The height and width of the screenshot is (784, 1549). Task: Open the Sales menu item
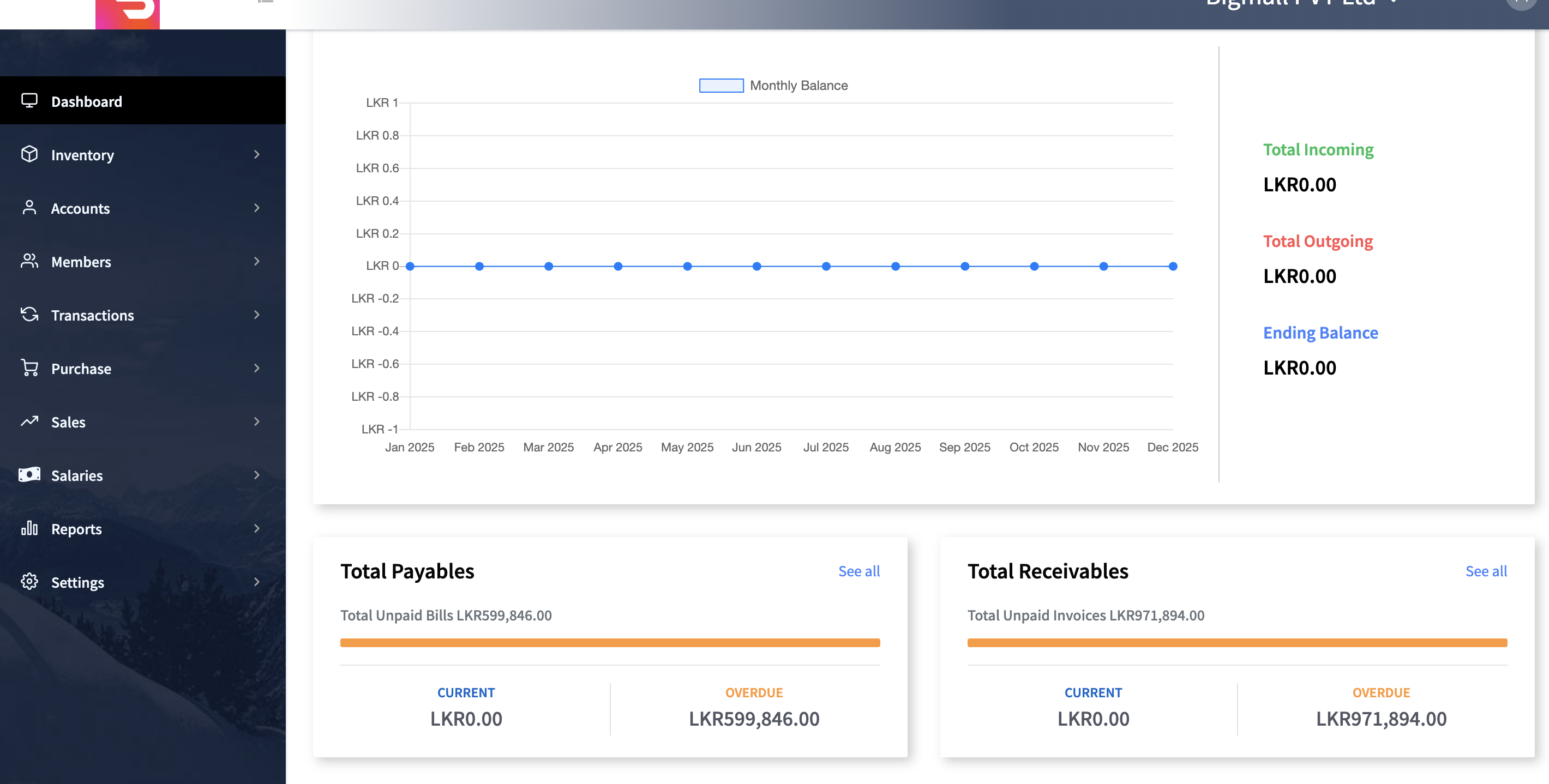coord(69,422)
